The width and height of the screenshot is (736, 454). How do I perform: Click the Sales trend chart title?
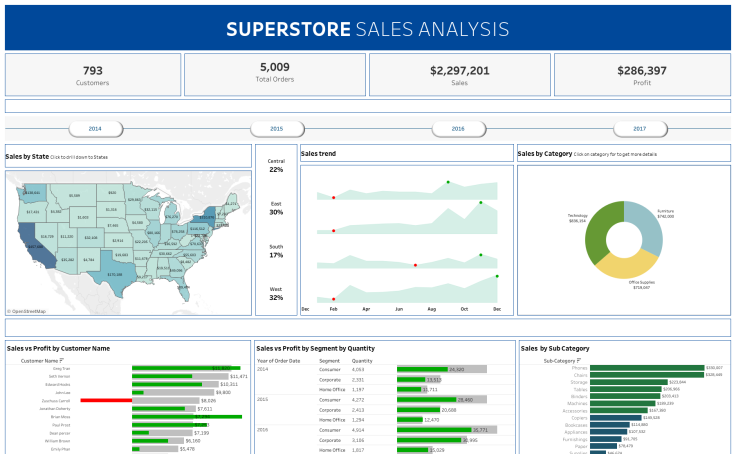pos(318,154)
